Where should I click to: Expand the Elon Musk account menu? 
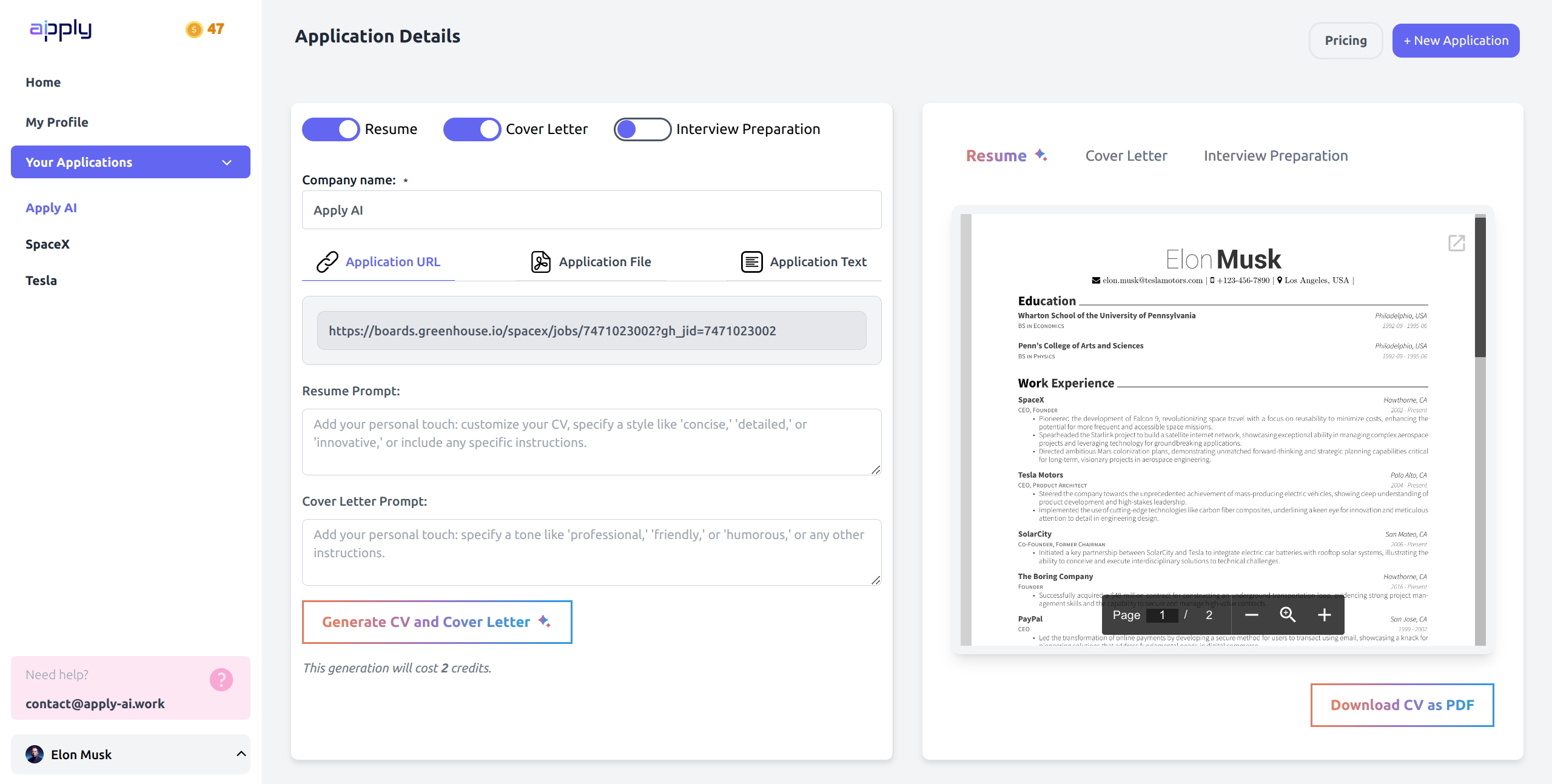point(241,754)
